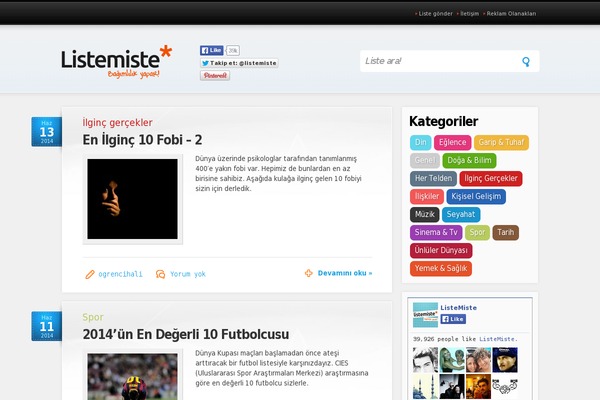Open the Liste gönder link
600x400 pixels.
435,14
